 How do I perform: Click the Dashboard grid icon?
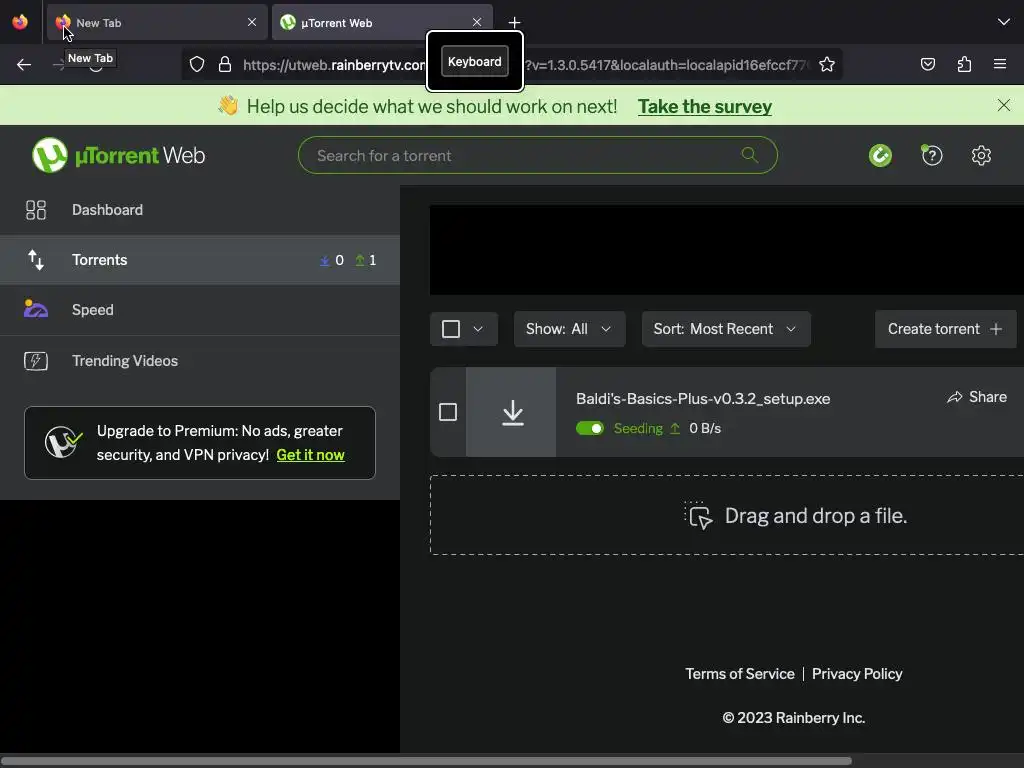[x=36, y=210]
